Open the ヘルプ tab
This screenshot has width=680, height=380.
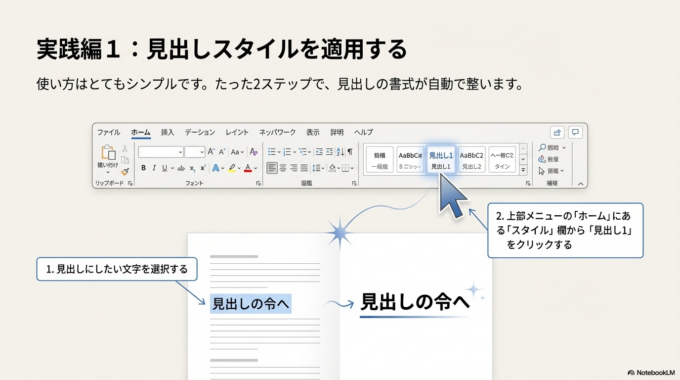click(x=363, y=132)
